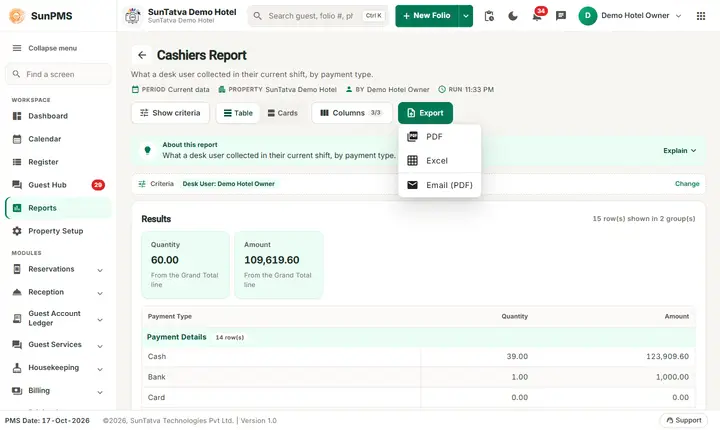The width and height of the screenshot is (720, 430).
Task: Expand the Reservations chevron
Action: [x=100, y=270]
